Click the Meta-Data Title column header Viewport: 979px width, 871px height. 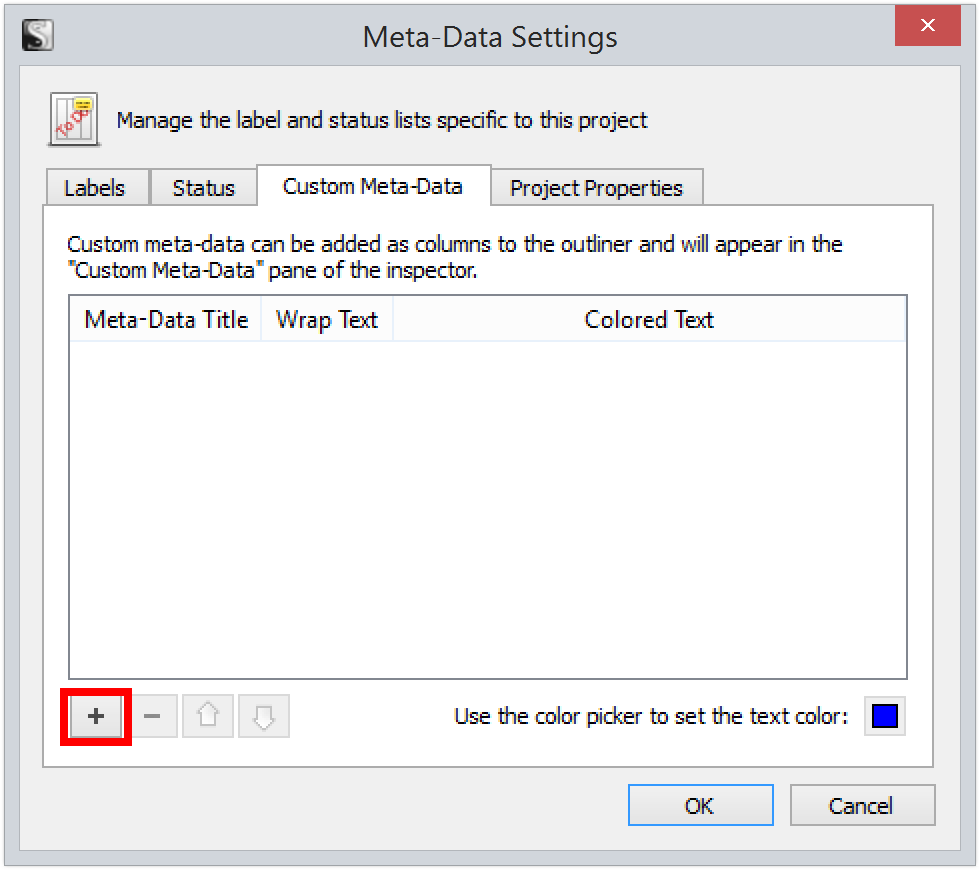point(166,320)
